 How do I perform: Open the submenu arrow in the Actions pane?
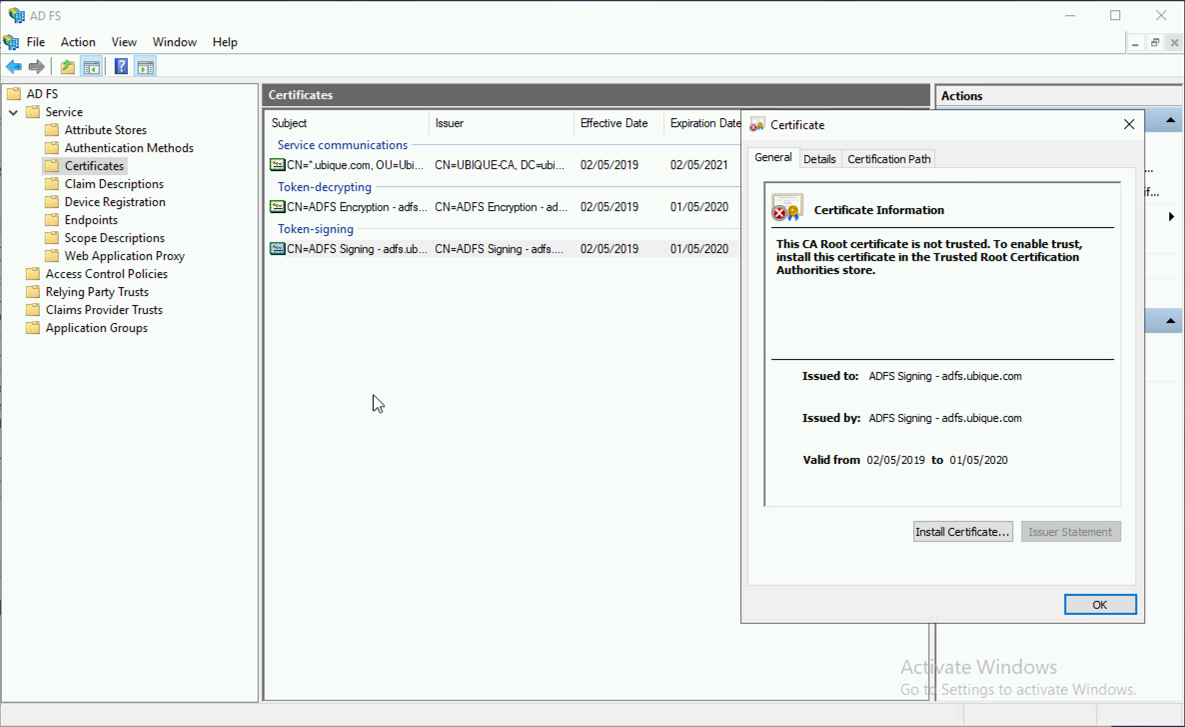1171,217
